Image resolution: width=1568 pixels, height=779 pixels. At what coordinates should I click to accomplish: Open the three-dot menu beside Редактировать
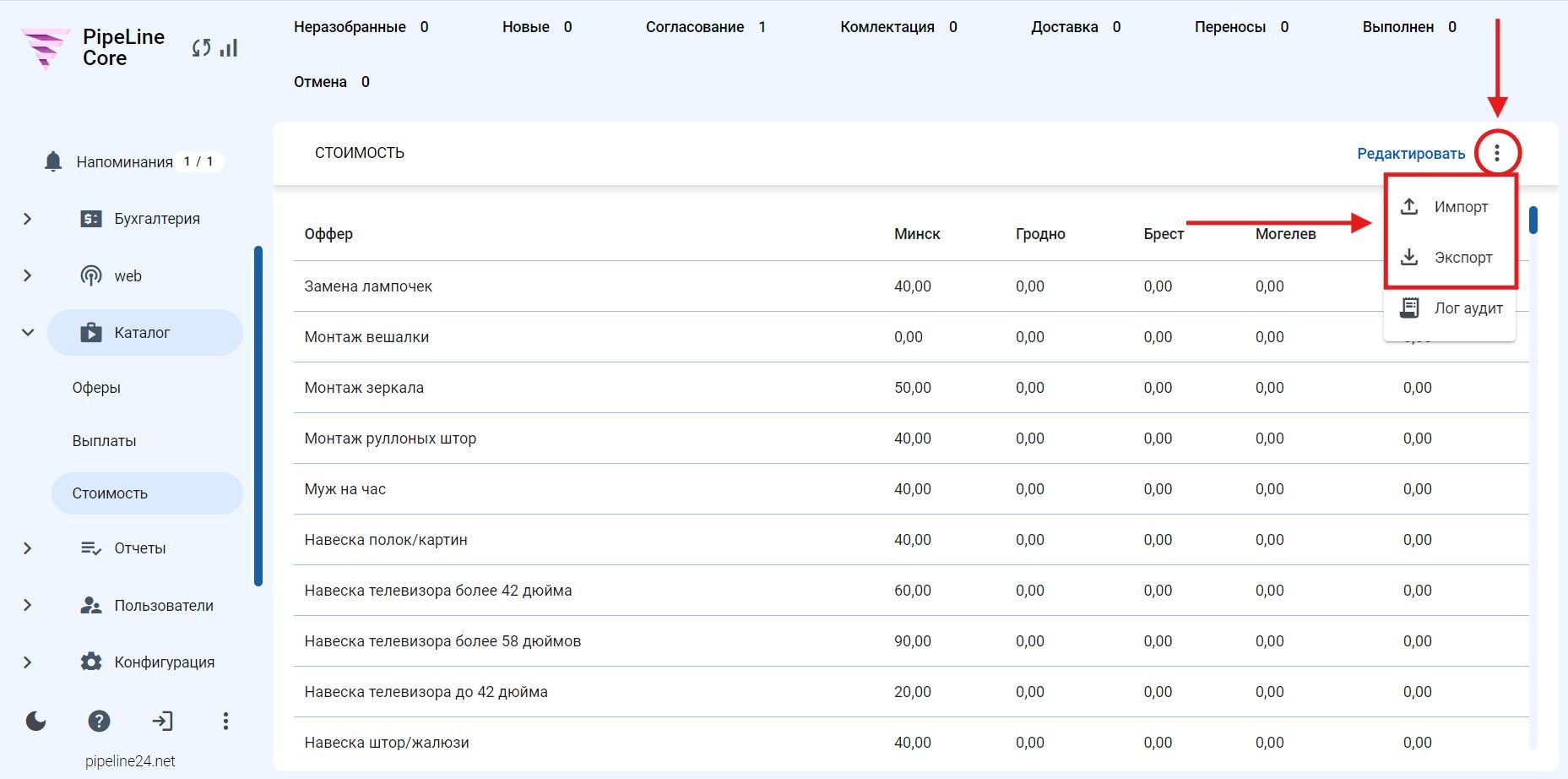click(x=1496, y=153)
